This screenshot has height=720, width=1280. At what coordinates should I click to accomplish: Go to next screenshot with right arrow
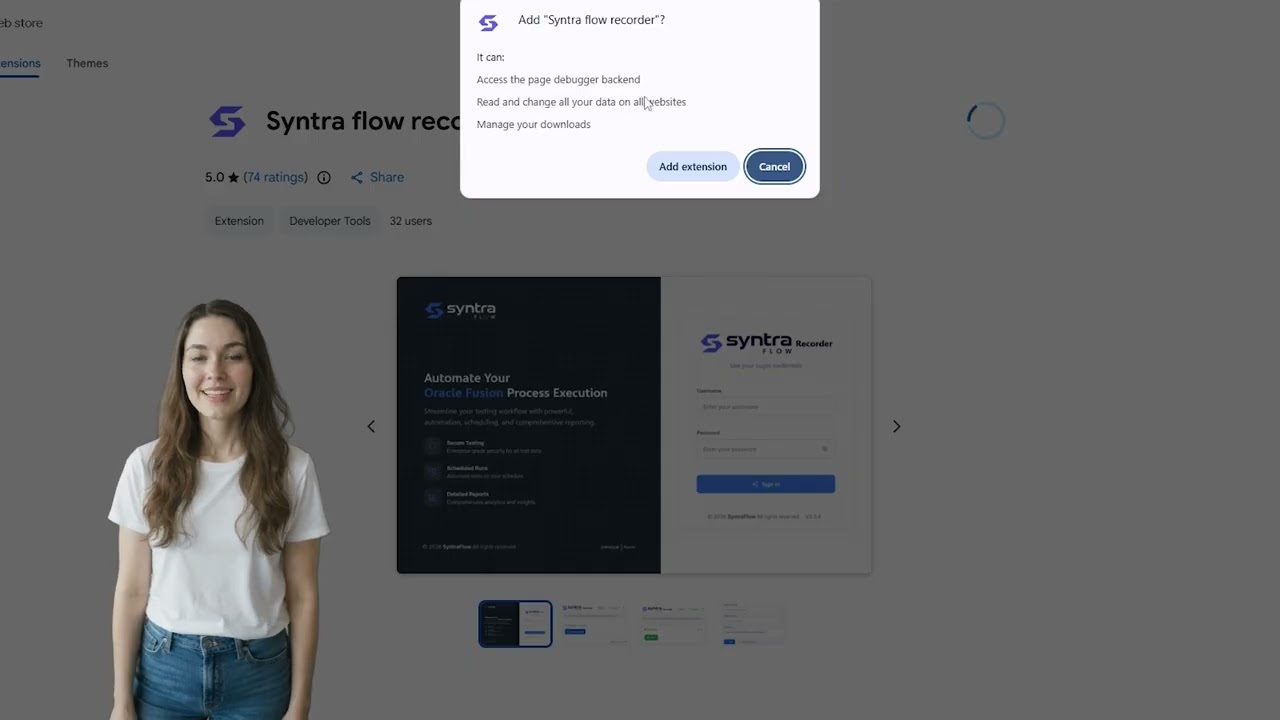click(x=896, y=426)
